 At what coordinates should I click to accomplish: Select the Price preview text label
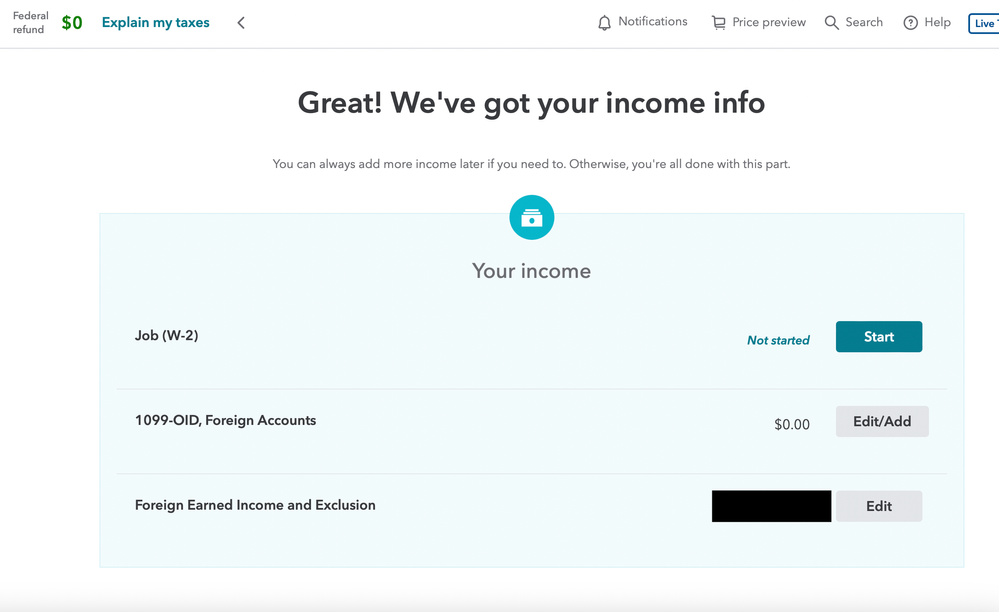tap(769, 22)
